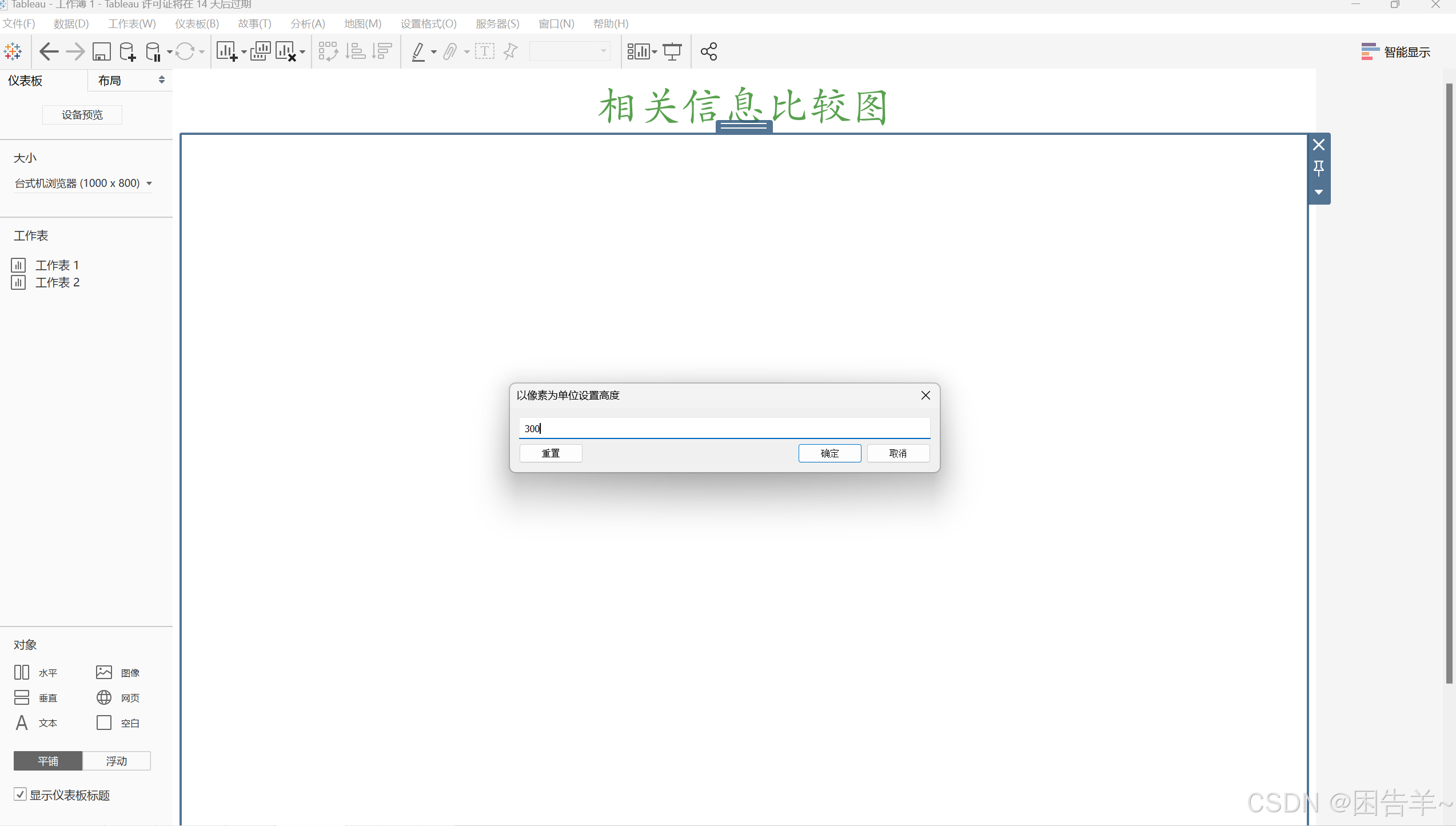Click the new worksheet toolbar icon

pyautogui.click(x=226, y=51)
